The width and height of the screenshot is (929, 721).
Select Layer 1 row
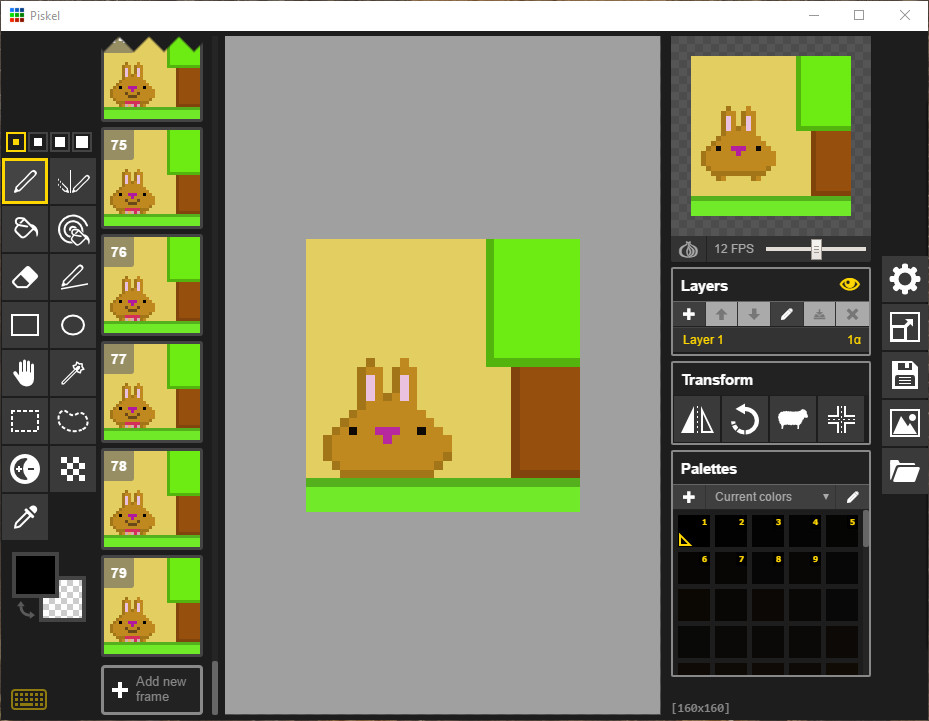[770, 340]
